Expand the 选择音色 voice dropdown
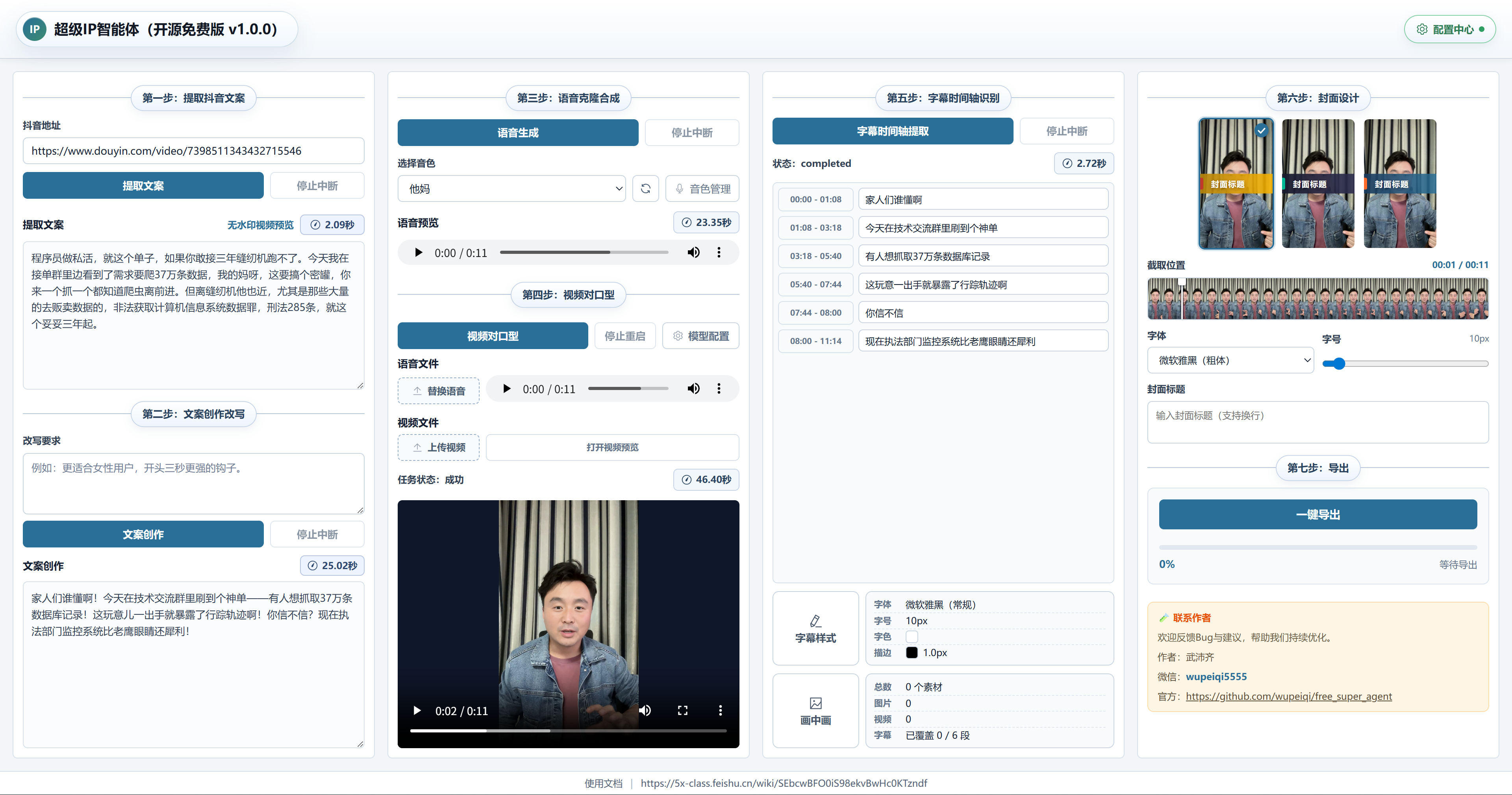The image size is (1512, 795). (x=511, y=189)
